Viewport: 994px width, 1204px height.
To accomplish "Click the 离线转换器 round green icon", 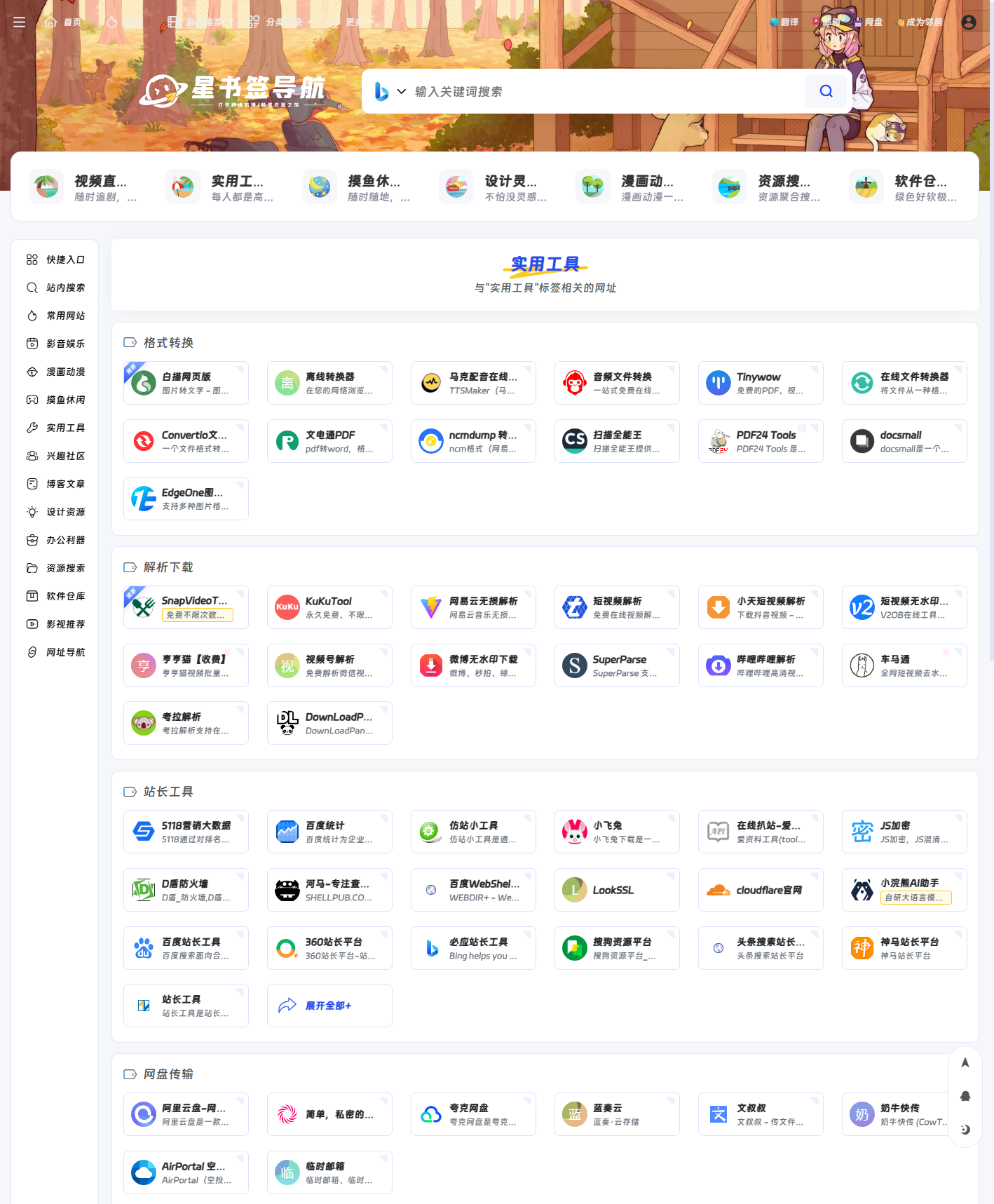I will [x=287, y=383].
